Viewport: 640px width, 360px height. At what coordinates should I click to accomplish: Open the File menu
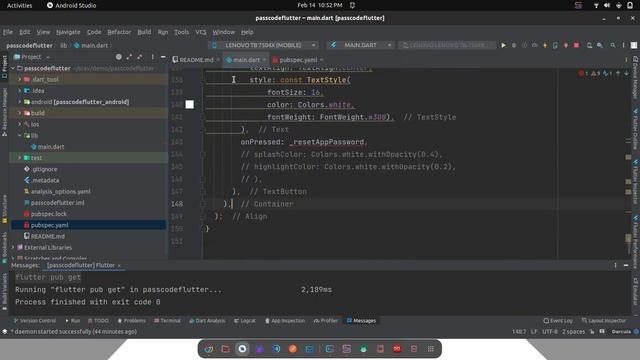(x=8, y=32)
